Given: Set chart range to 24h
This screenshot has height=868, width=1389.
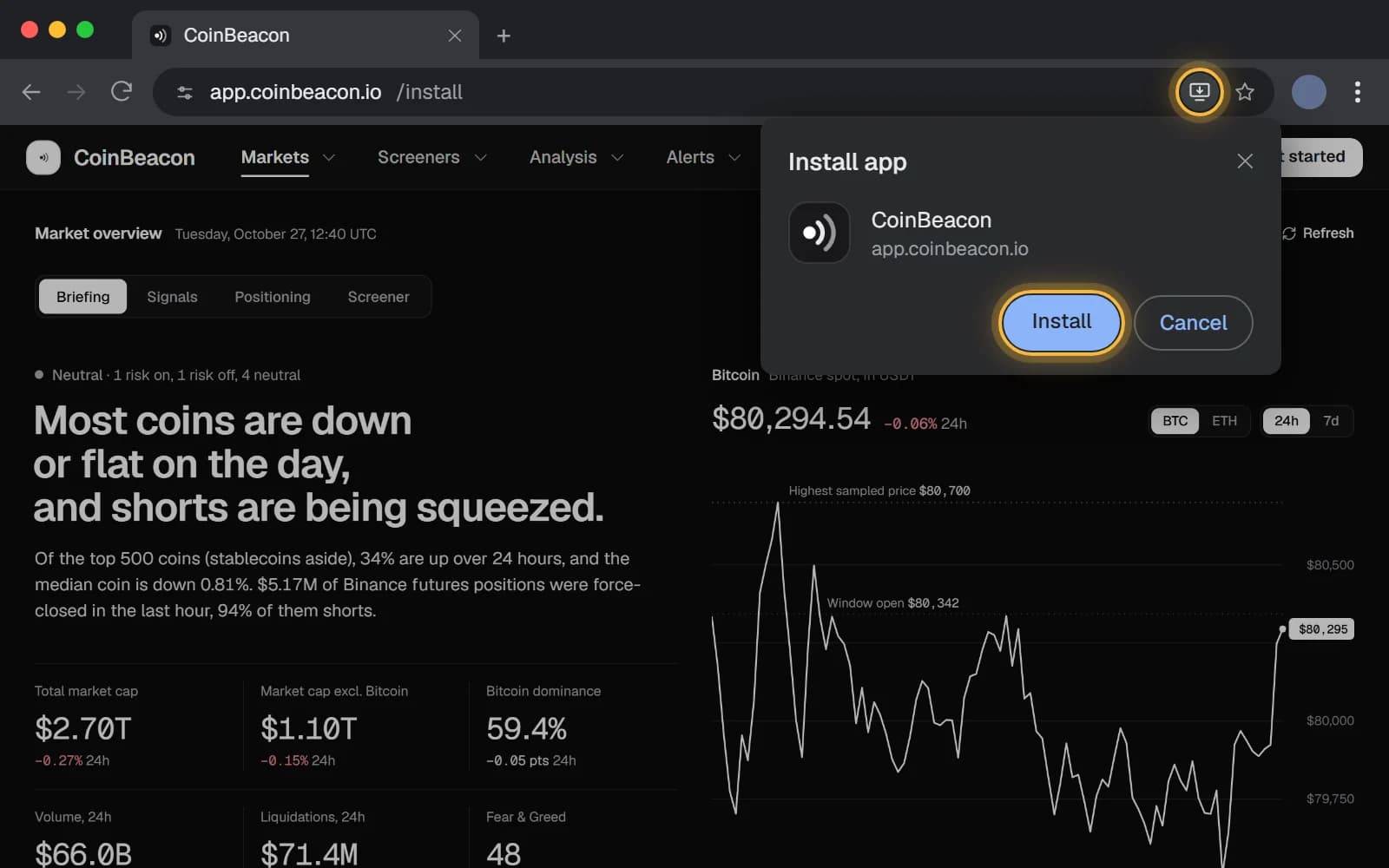Looking at the screenshot, I should pos(1286,421).
